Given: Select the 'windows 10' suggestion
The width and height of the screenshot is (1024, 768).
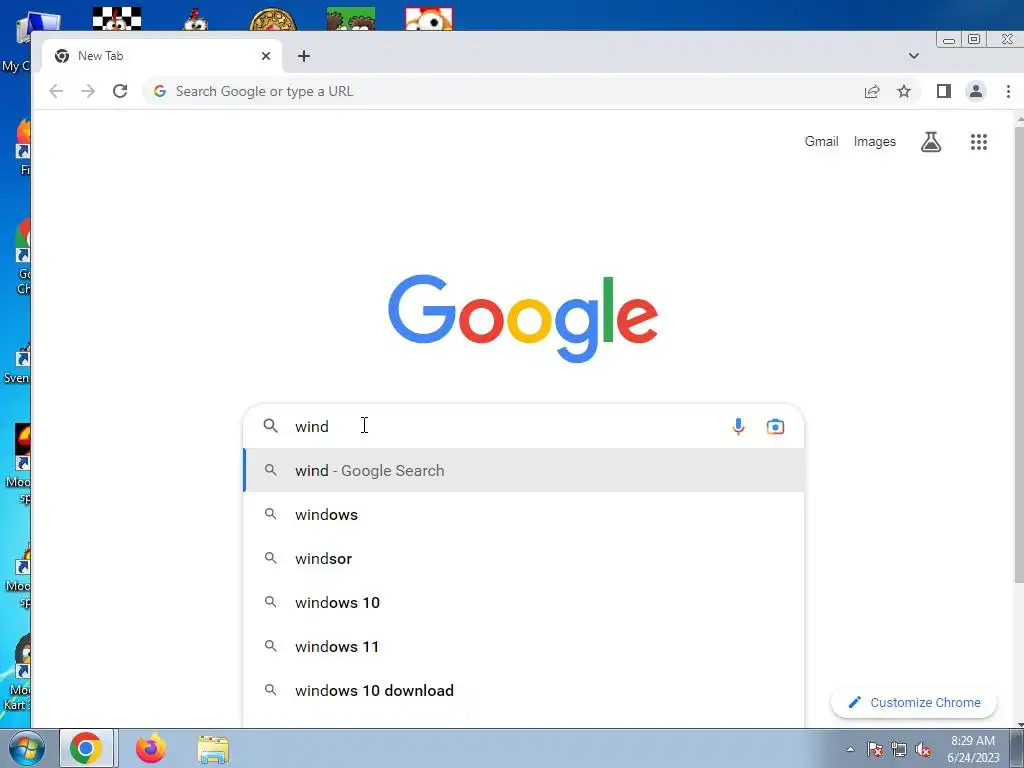Looking at the screenshot, I should point(523,602).
